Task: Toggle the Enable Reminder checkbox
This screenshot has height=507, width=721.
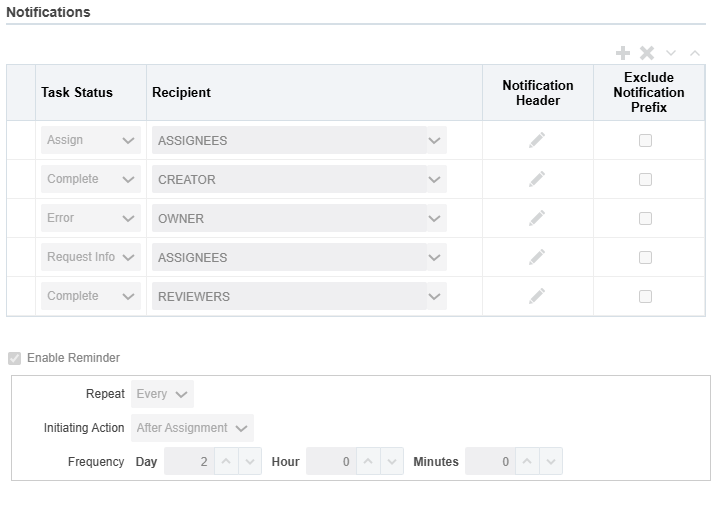Action: coord(15,358)
